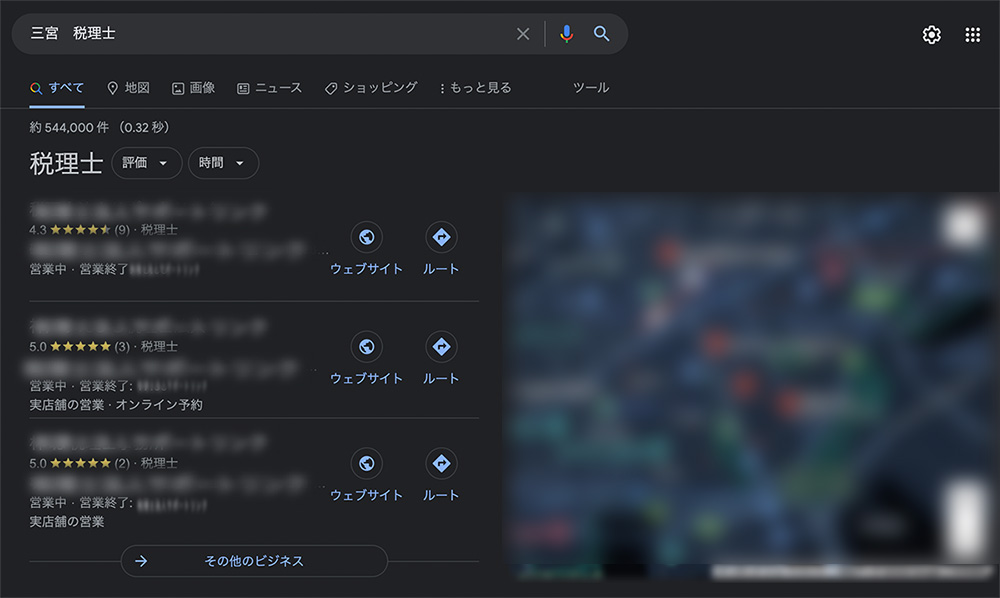This screenshot has height=598, width=1000.
Task: Click the route directions icon for first listing
Action: point(441,238)
